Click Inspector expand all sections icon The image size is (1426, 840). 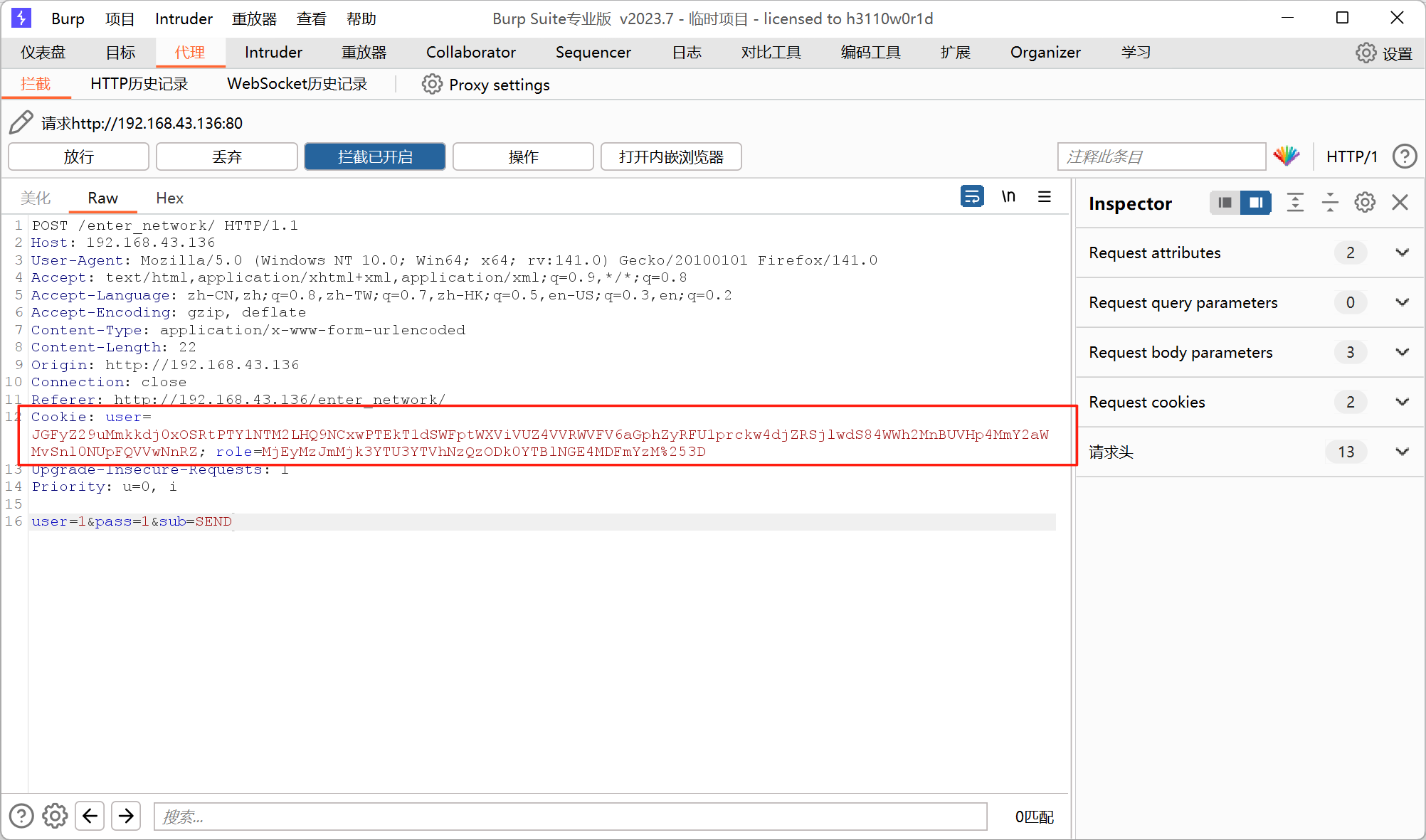point(1295,203)
